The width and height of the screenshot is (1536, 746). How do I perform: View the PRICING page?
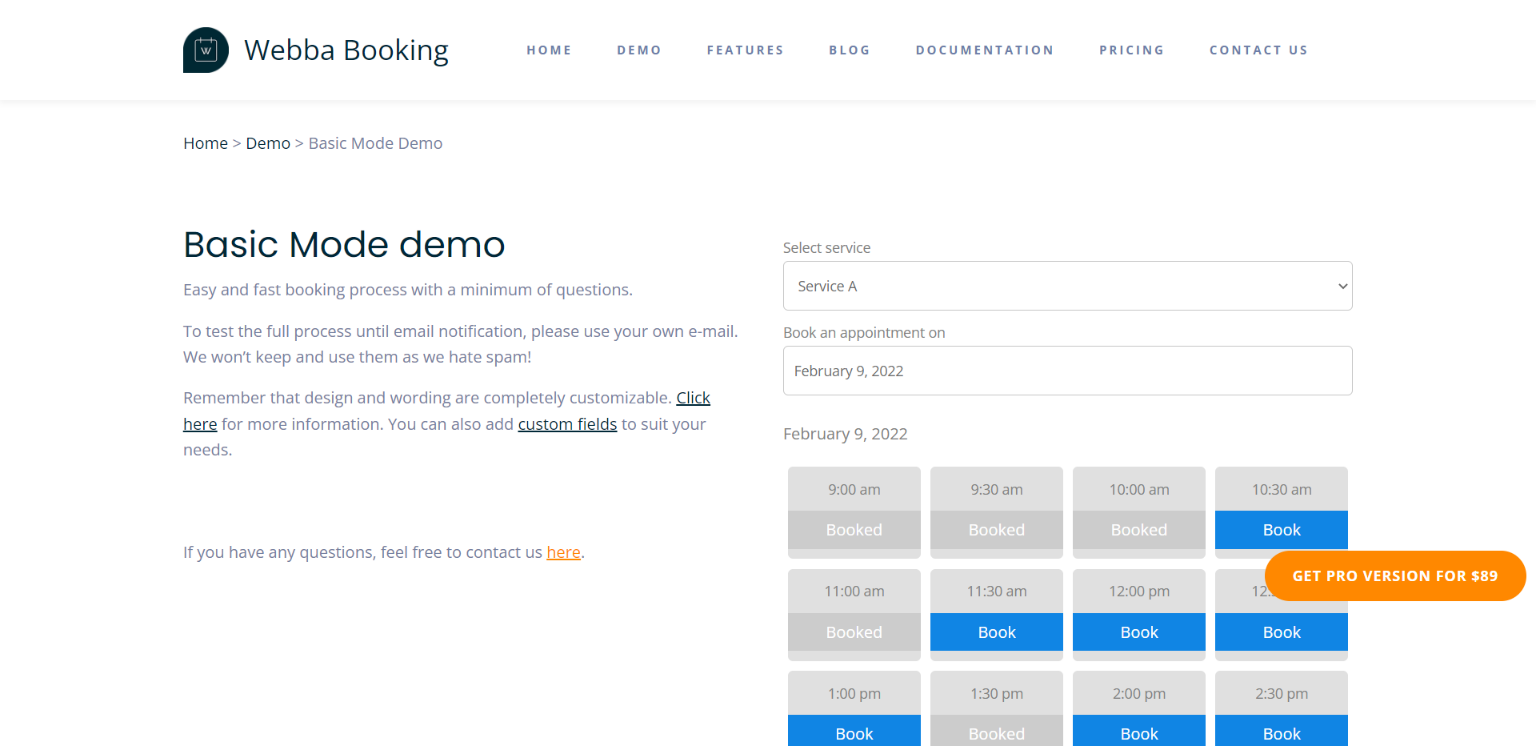click(x=1131, y=50)
